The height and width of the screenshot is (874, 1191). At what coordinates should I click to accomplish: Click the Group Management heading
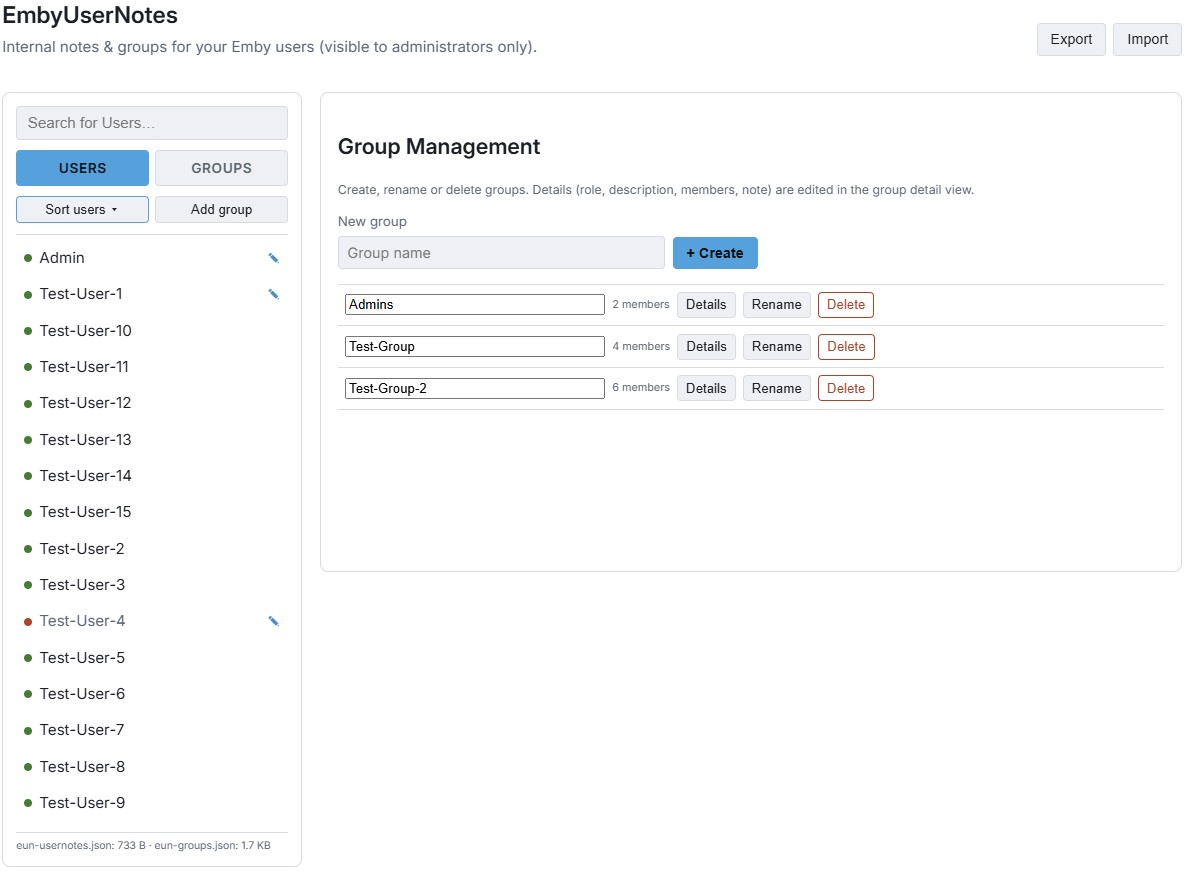pyautogui.click(x=439, y=147)
